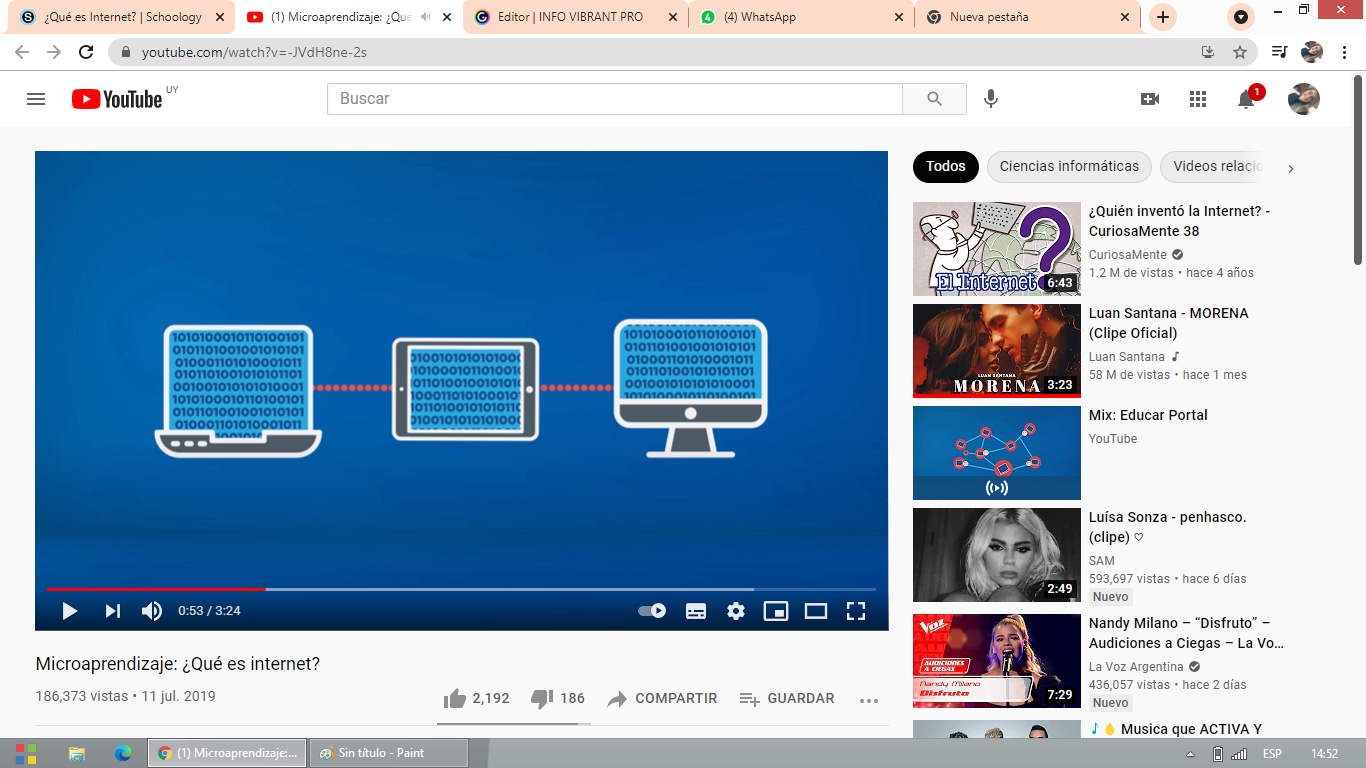This screenshot has height=768, width=1366.
Task: Enable theater mode
Action: (816, 611)
